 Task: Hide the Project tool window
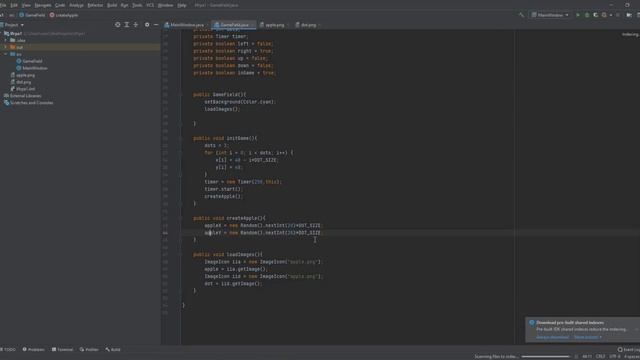point(156,25)
